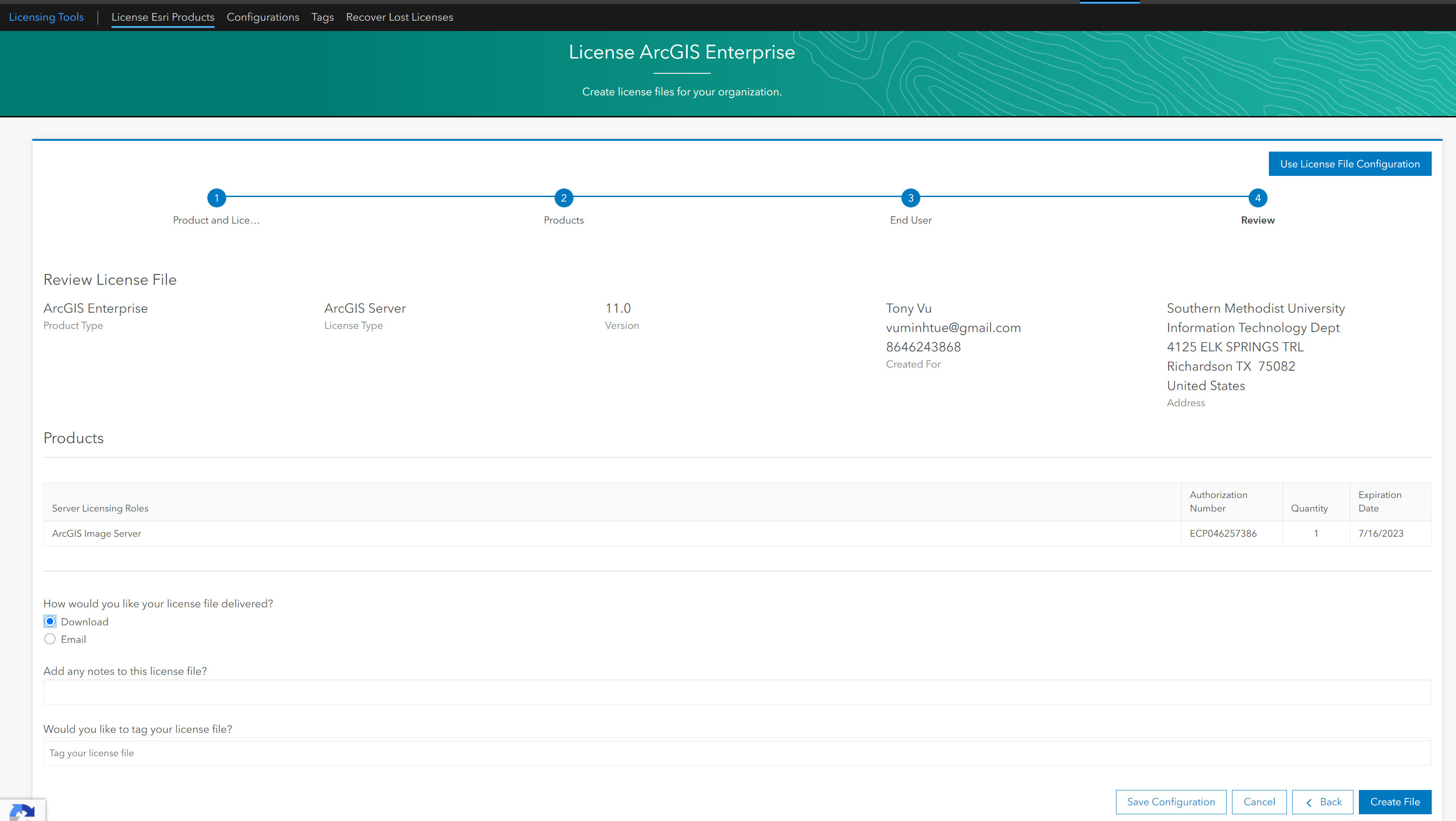This screenshot has width=1456, height=821.
Task: Click the step 2 Products circle
Action: 564,198
